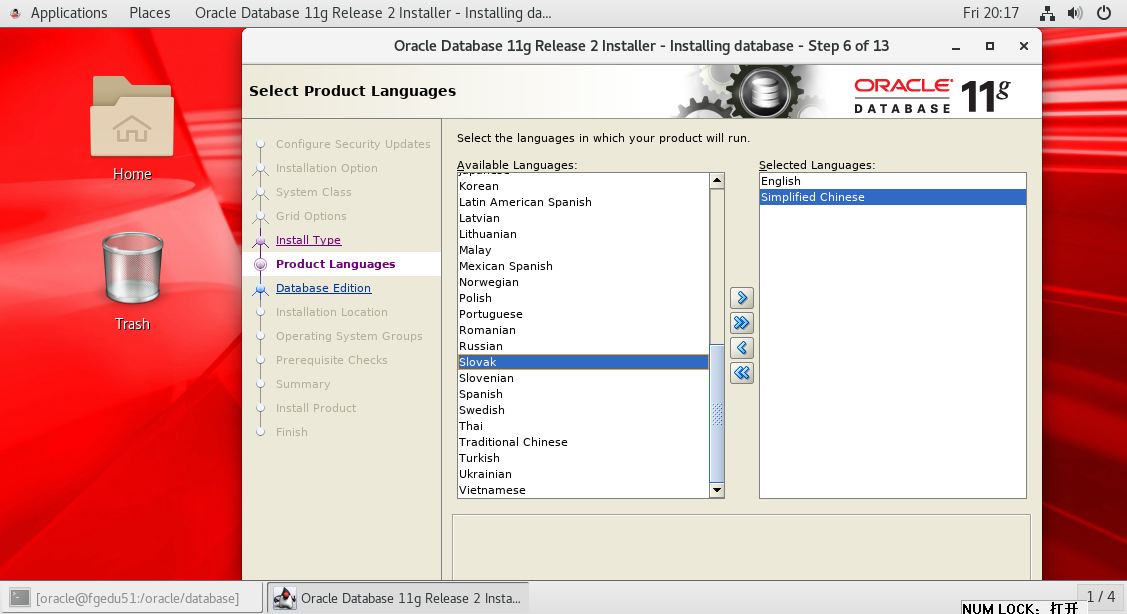Image resolution: width=1127 pixels, height=614 pixels.
Task: Click the up arrow of the Available Languages scrollbar
Action: click(717, 180)
